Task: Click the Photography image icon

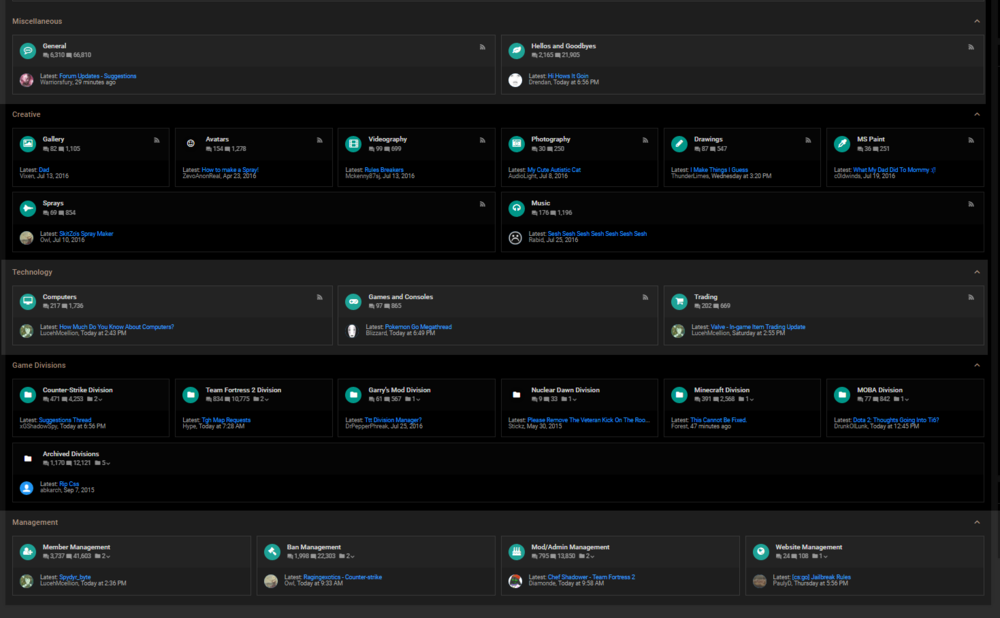Action: tap(516, 143)
